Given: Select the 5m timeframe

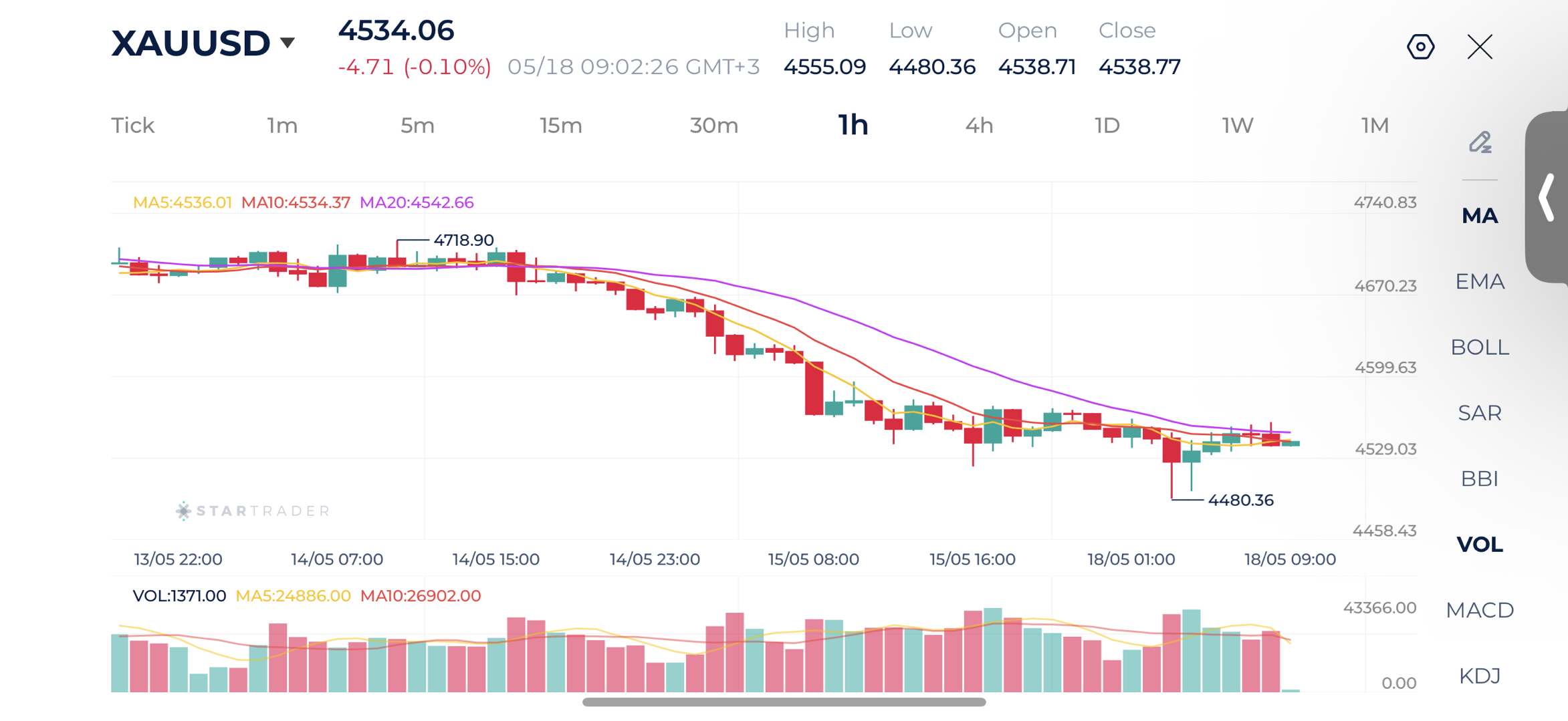Looking at the screenshot, I should (x=417, y=126).
